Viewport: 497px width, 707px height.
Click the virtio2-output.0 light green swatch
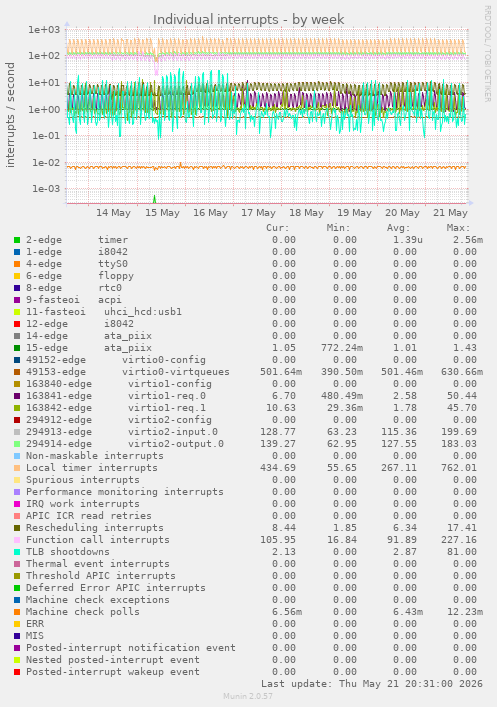(x=17, y=444)
